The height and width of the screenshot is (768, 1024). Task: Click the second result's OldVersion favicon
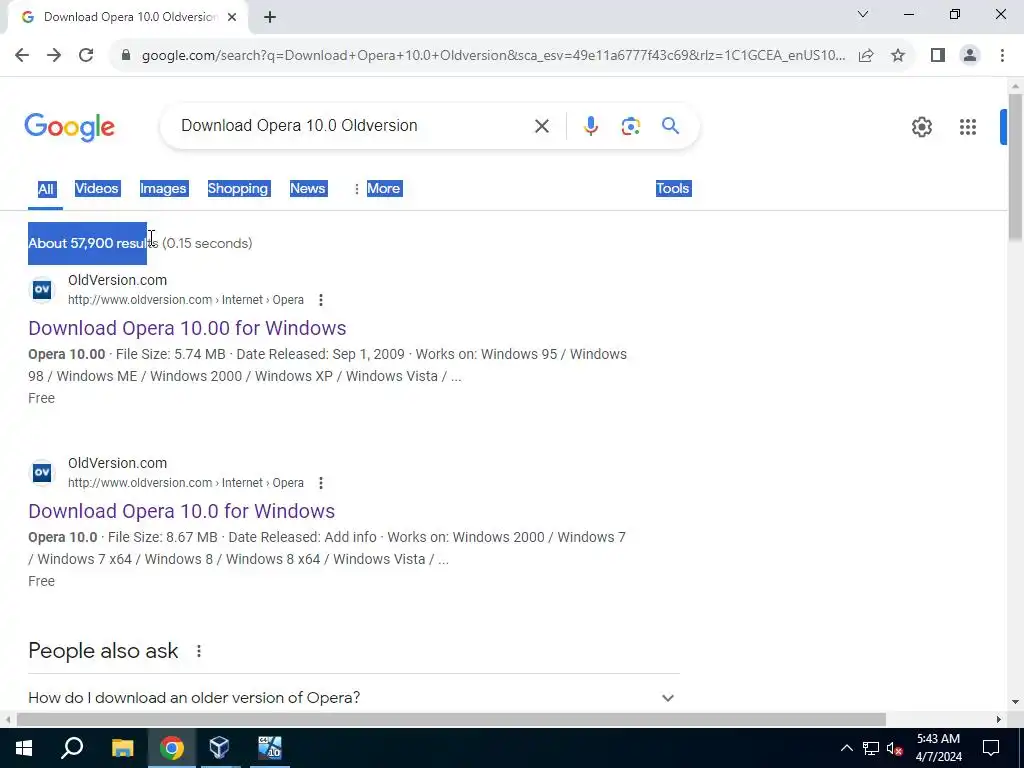coord(42,472)
